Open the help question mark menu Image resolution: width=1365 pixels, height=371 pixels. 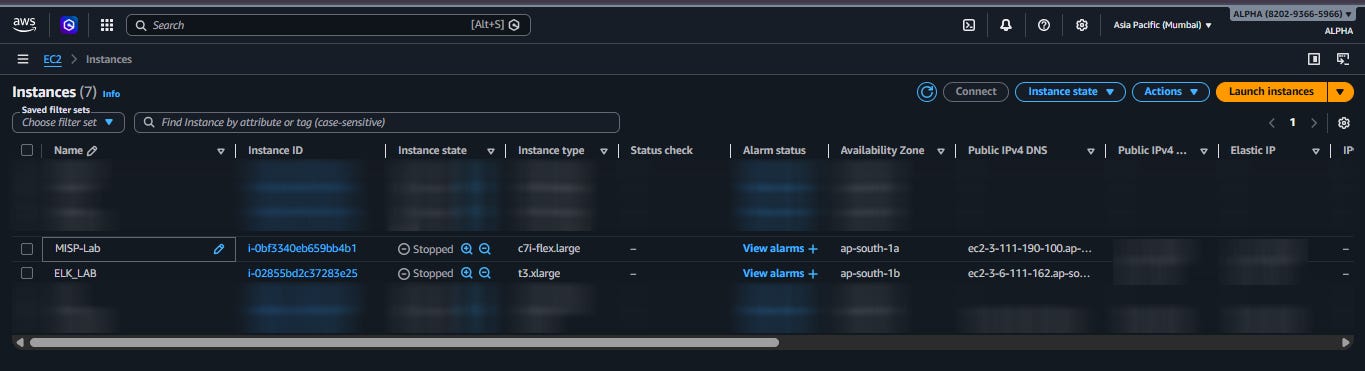point(1044,25)
